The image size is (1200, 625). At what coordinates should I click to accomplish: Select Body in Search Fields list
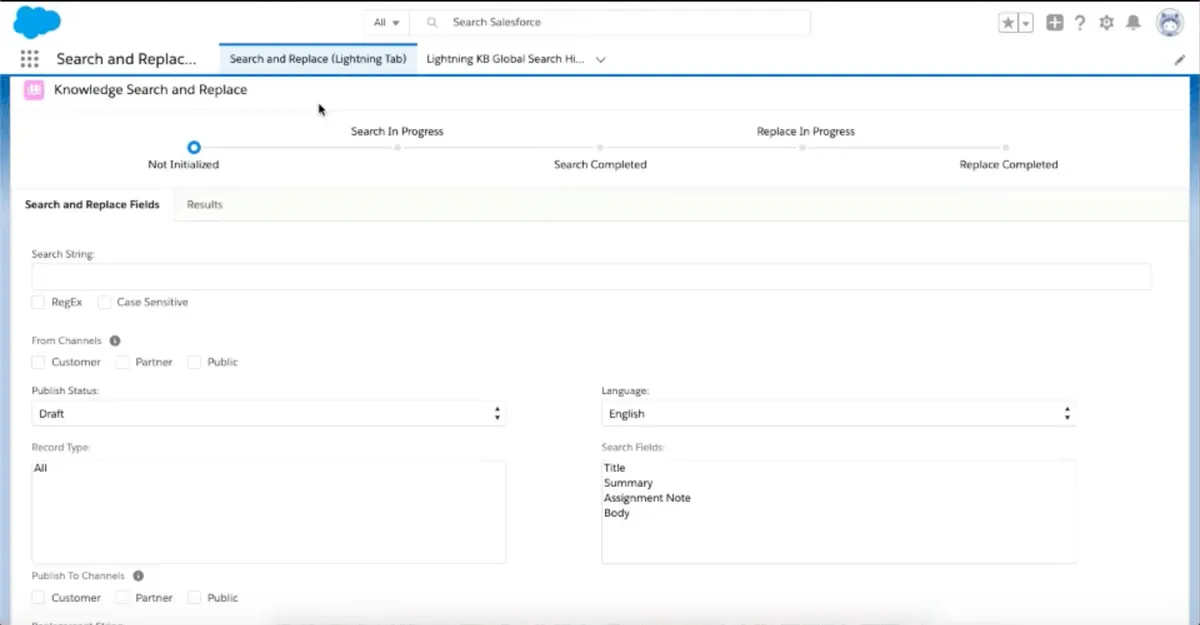tap(617, 513)
